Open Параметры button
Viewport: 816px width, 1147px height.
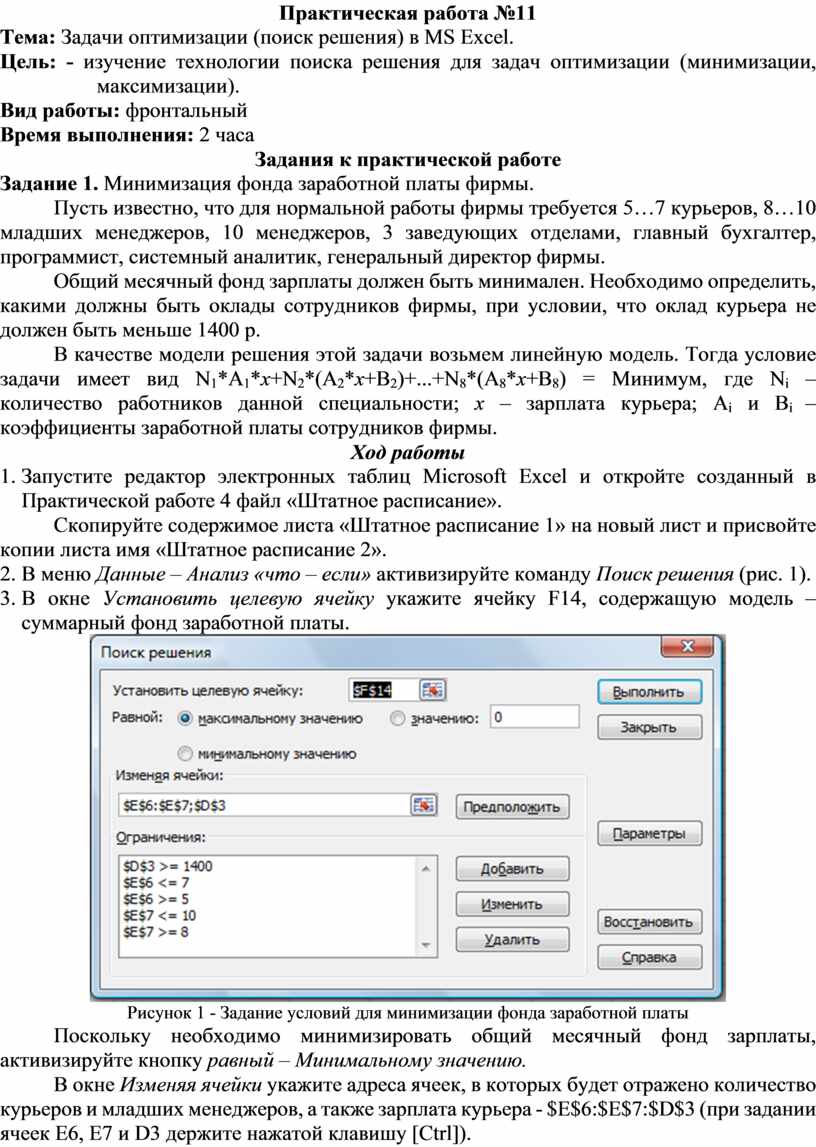point(649,833)
